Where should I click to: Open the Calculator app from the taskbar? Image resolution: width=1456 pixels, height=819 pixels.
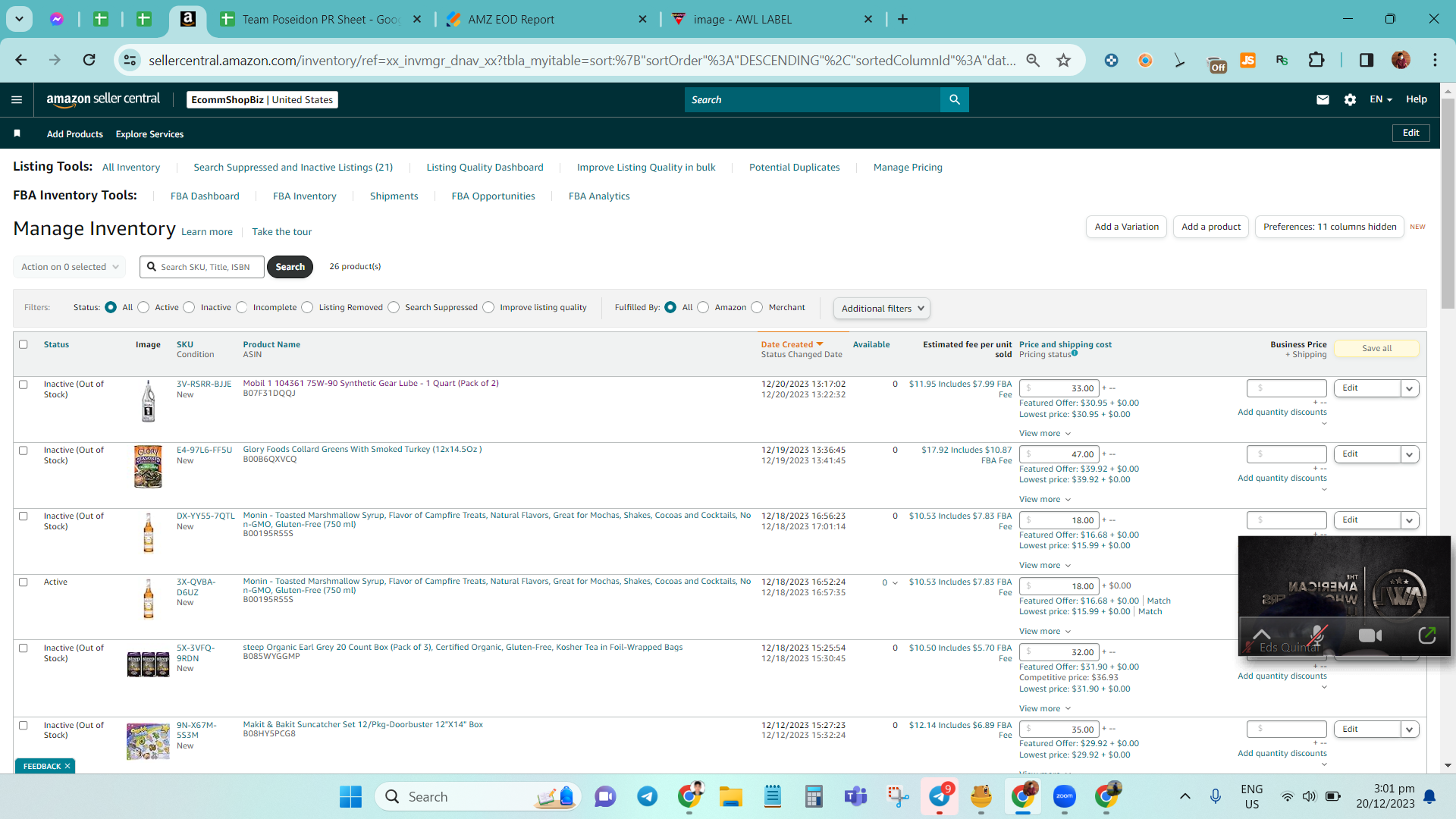tap(814, 797)
